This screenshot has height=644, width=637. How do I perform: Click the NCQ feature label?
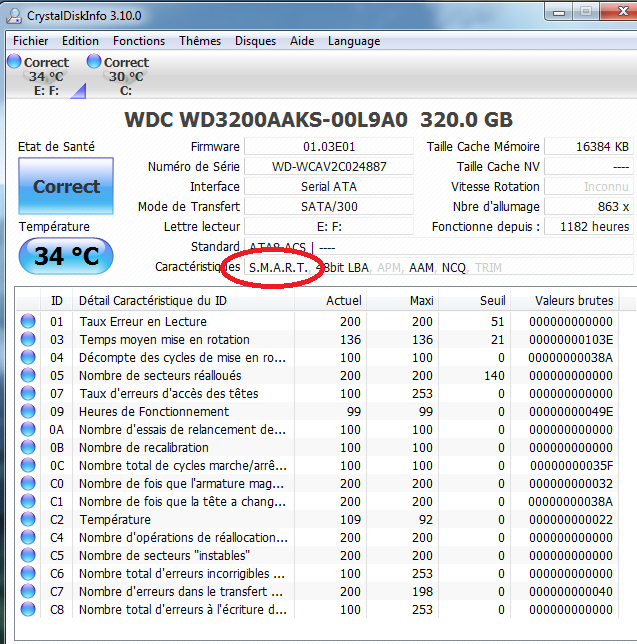point(453,267)
